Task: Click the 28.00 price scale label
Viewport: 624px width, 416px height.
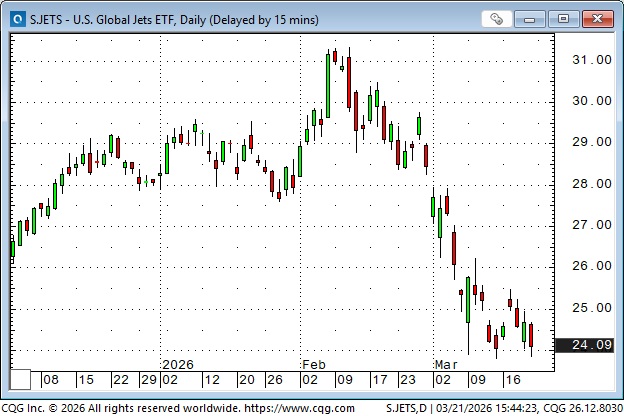Action: 590,183
